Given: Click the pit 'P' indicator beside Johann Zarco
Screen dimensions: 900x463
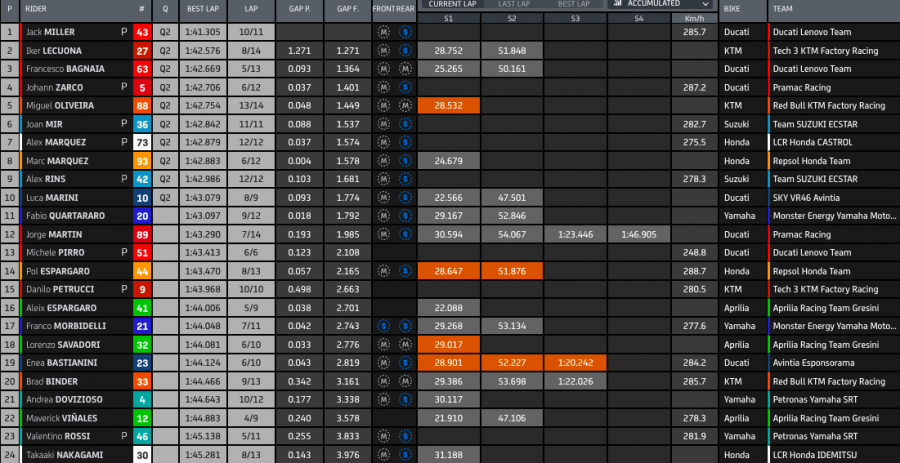Looking at the screenshot, I should [124, 87].
